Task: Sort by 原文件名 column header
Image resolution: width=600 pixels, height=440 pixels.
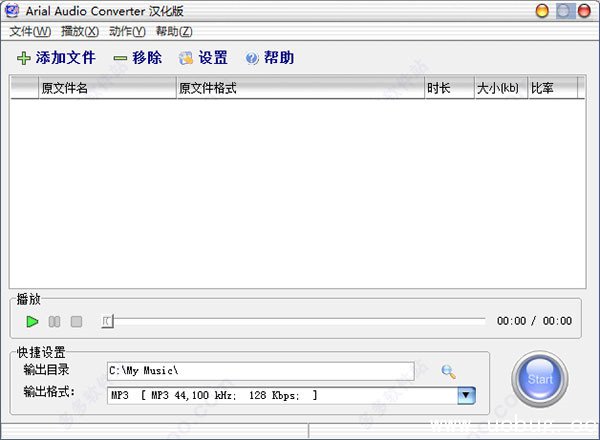Action: click(x=107, y=88)
